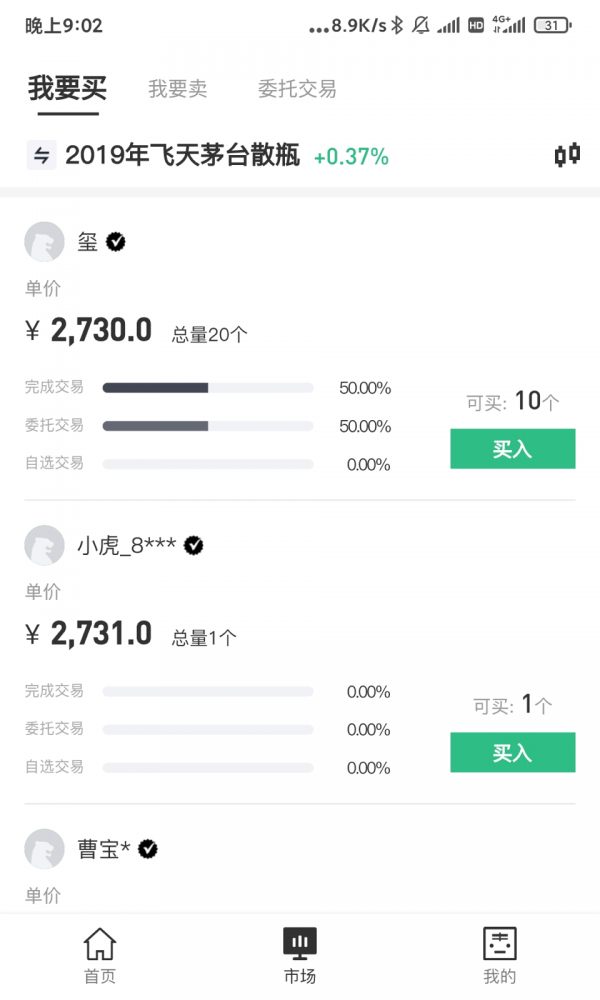The height and width of the screenshot is (1000, 600).
Task: Click 小虎_8***'s 自选交易 progress bar
Action: (x=207, y=768)
